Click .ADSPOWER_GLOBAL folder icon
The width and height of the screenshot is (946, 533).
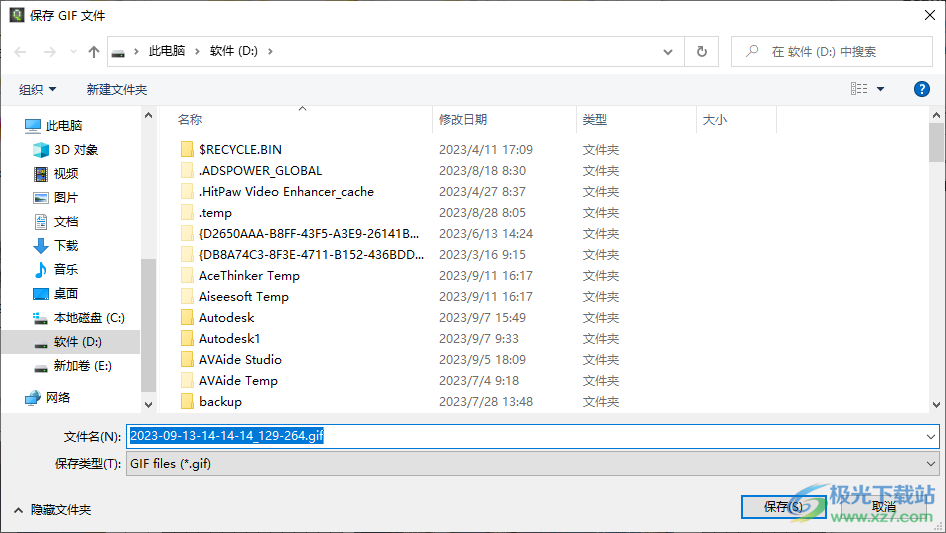tap(188, 170)
